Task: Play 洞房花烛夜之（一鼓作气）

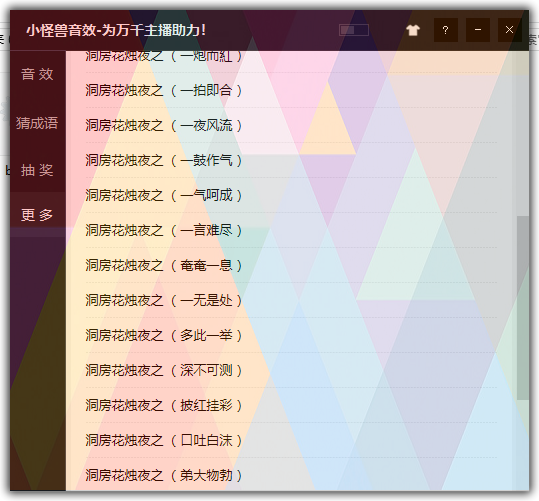Action: (x=291, y=161)
